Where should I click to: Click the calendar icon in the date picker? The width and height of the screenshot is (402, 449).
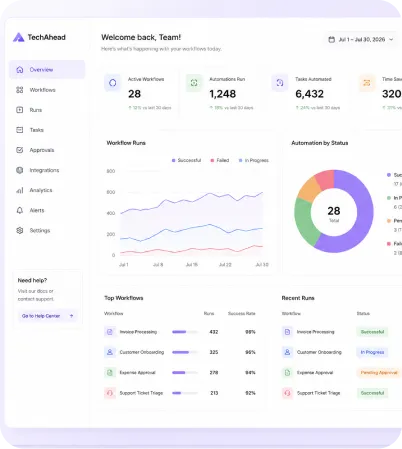[x=331, y=39]
